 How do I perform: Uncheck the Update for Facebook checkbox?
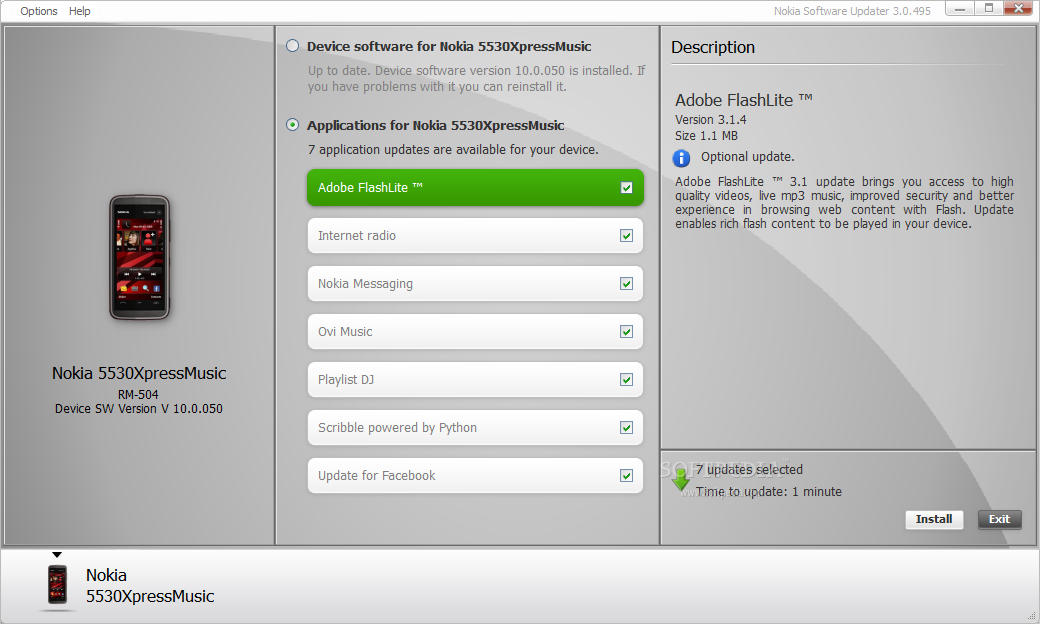626,475
